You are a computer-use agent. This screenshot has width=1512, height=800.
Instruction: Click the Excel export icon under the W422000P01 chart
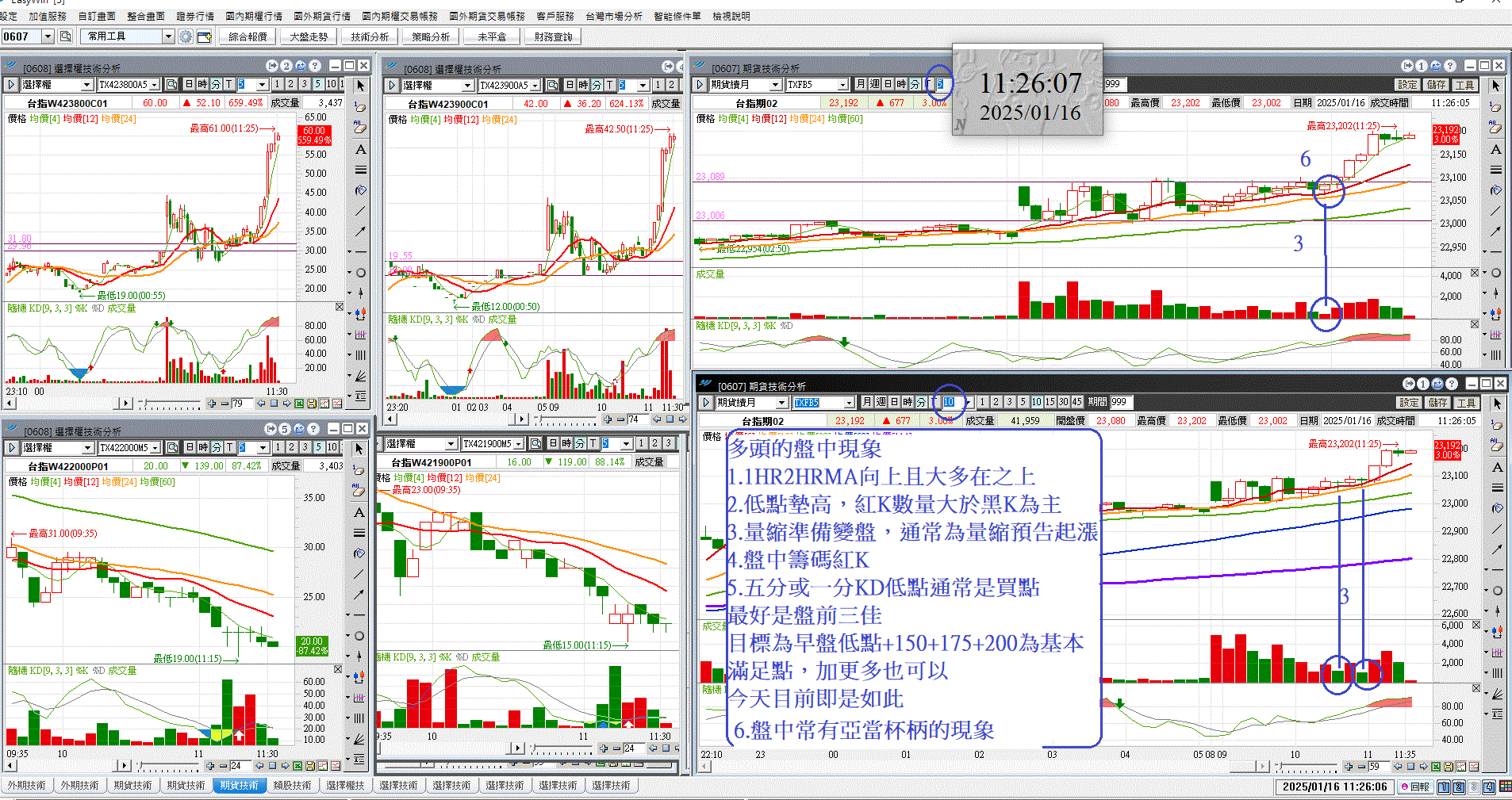(297, 766)
